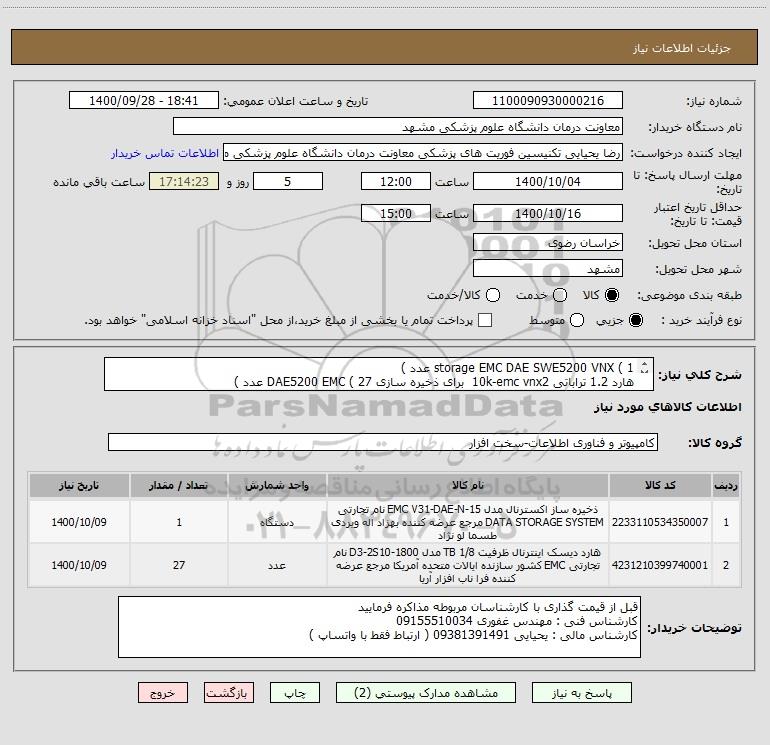Click the تاریخ نیاز column header
Viewport: 770px width, 745px height.
coord(79,486)
